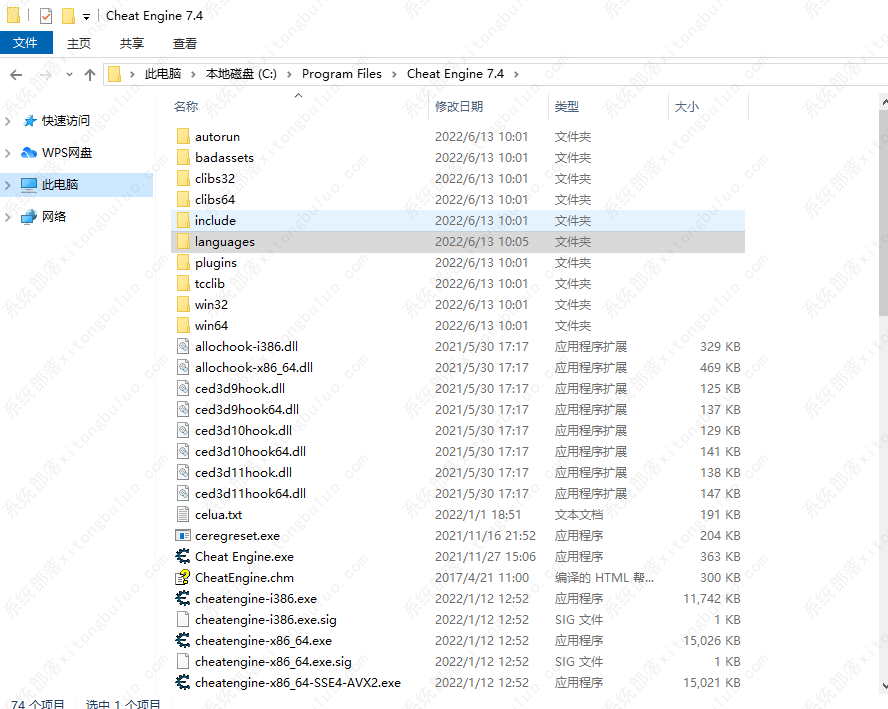Click the CheatEngine.chm help file icon
Screen dimensions: 888x709
pos(183,578)
